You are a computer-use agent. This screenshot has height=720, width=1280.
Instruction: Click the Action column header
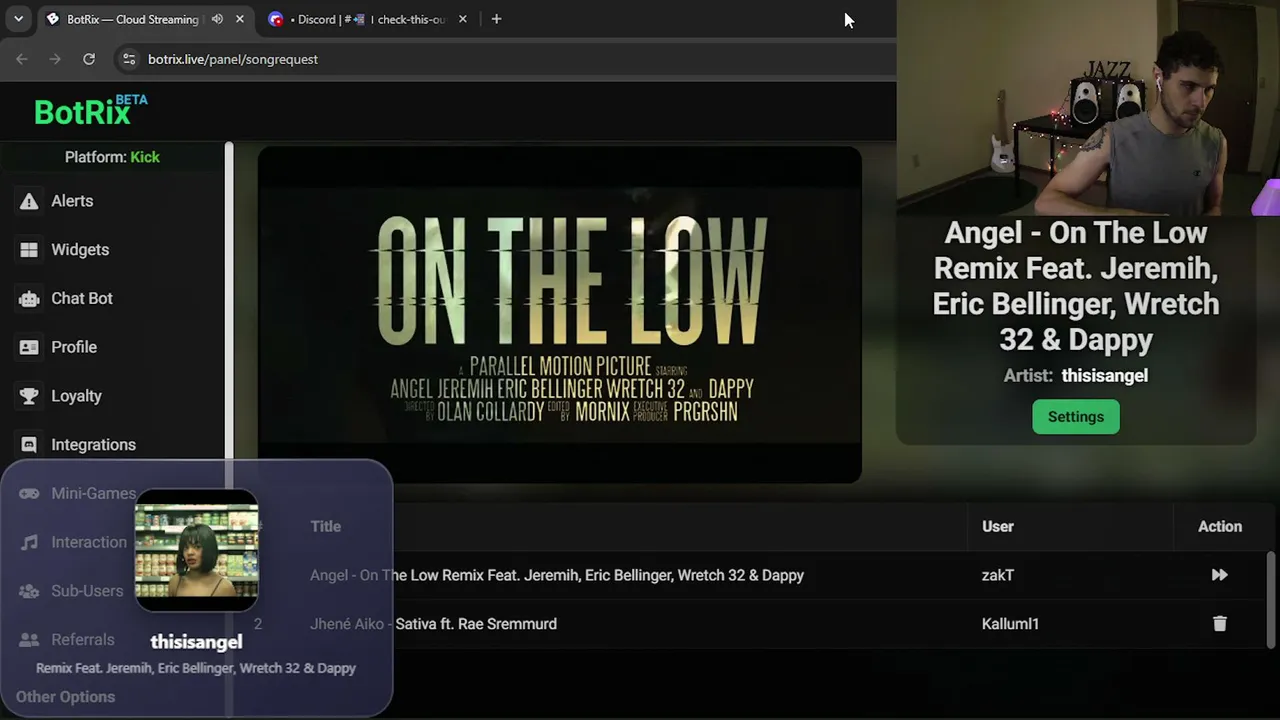[x=1220, y=527]
